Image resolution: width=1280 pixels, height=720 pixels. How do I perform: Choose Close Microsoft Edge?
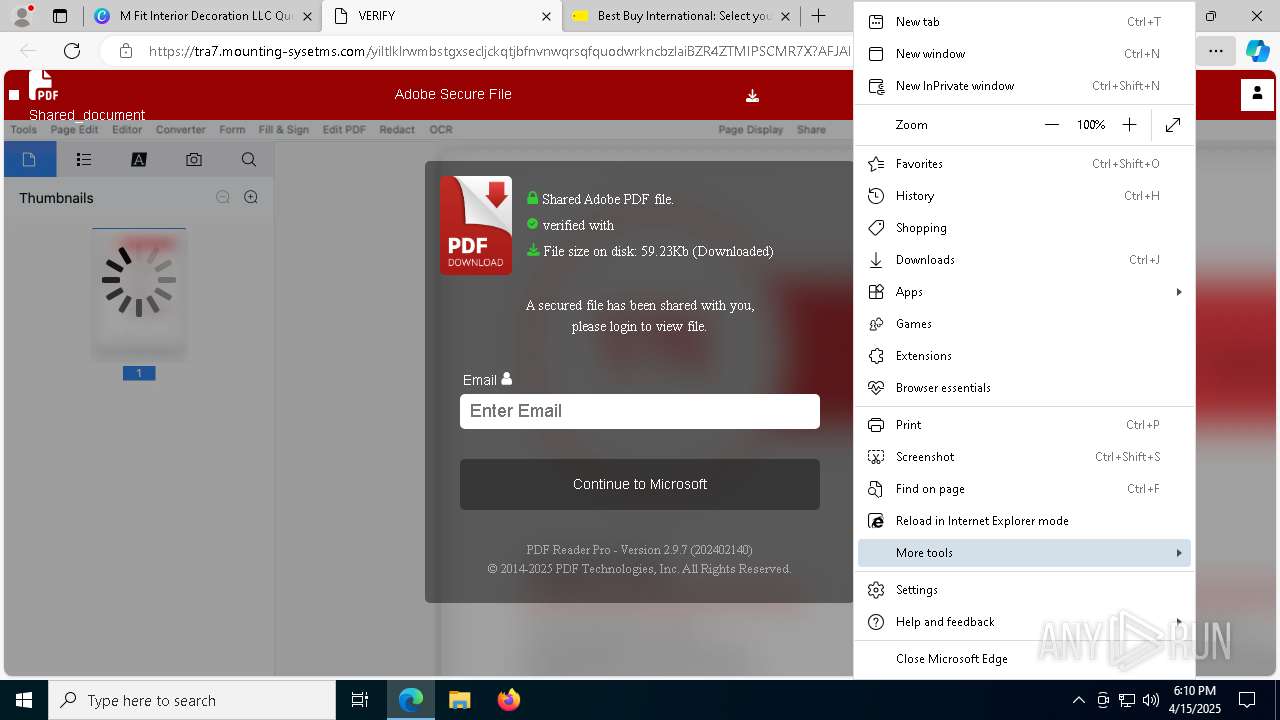click(1024, 659)
